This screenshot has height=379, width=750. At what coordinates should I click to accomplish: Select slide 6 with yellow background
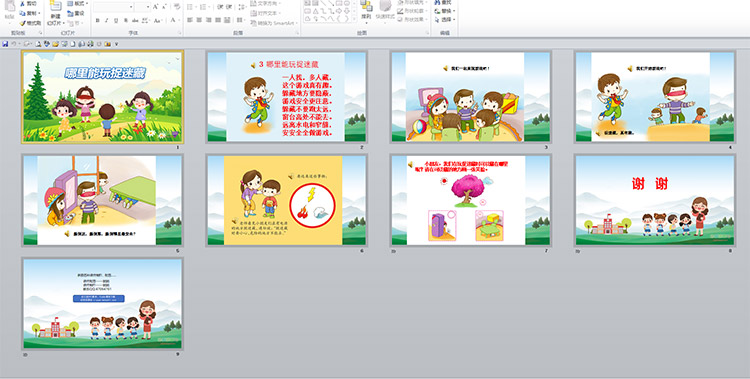point(287,201)
